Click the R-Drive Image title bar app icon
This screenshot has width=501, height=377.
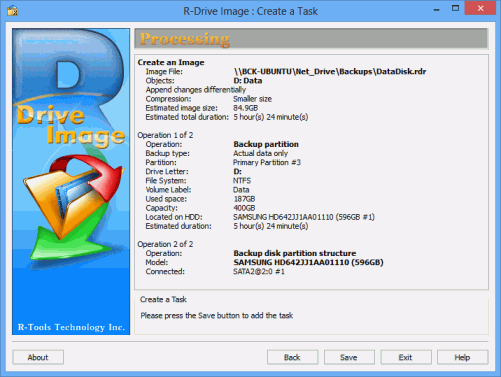[x=13, y=11]
